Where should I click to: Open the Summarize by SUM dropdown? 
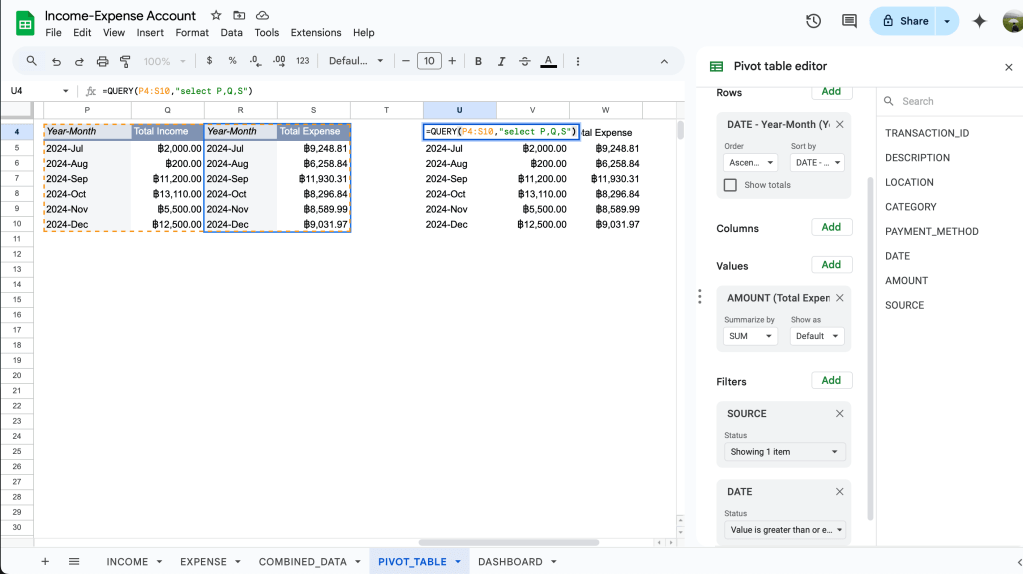pos(750,336)
